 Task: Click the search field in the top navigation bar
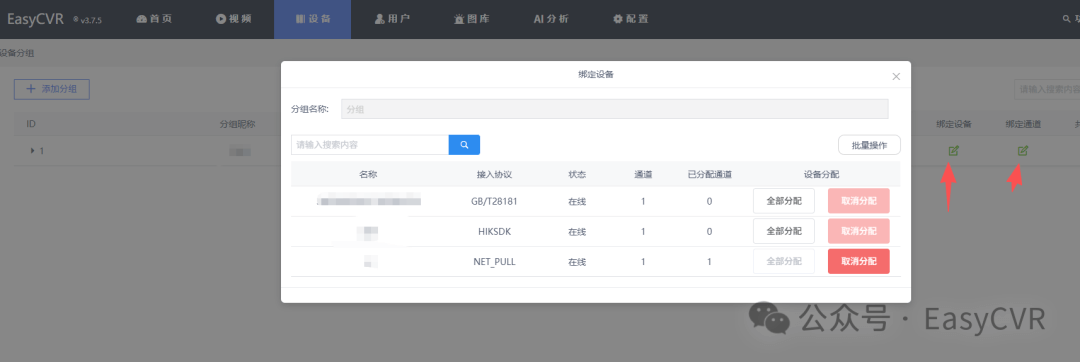tap(1071, 19)
